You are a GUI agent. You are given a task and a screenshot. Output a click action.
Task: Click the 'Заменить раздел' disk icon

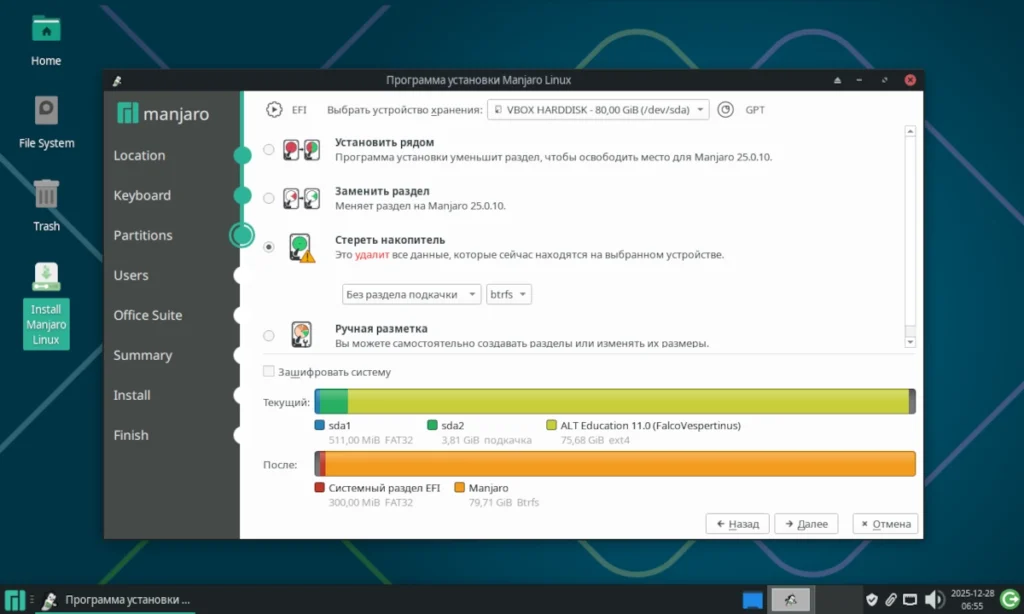pyautogui.click(x=301, y=198)
